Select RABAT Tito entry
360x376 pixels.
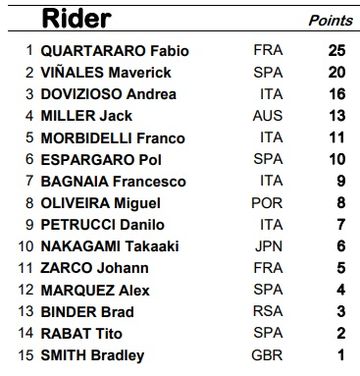(x=182, y=334)
